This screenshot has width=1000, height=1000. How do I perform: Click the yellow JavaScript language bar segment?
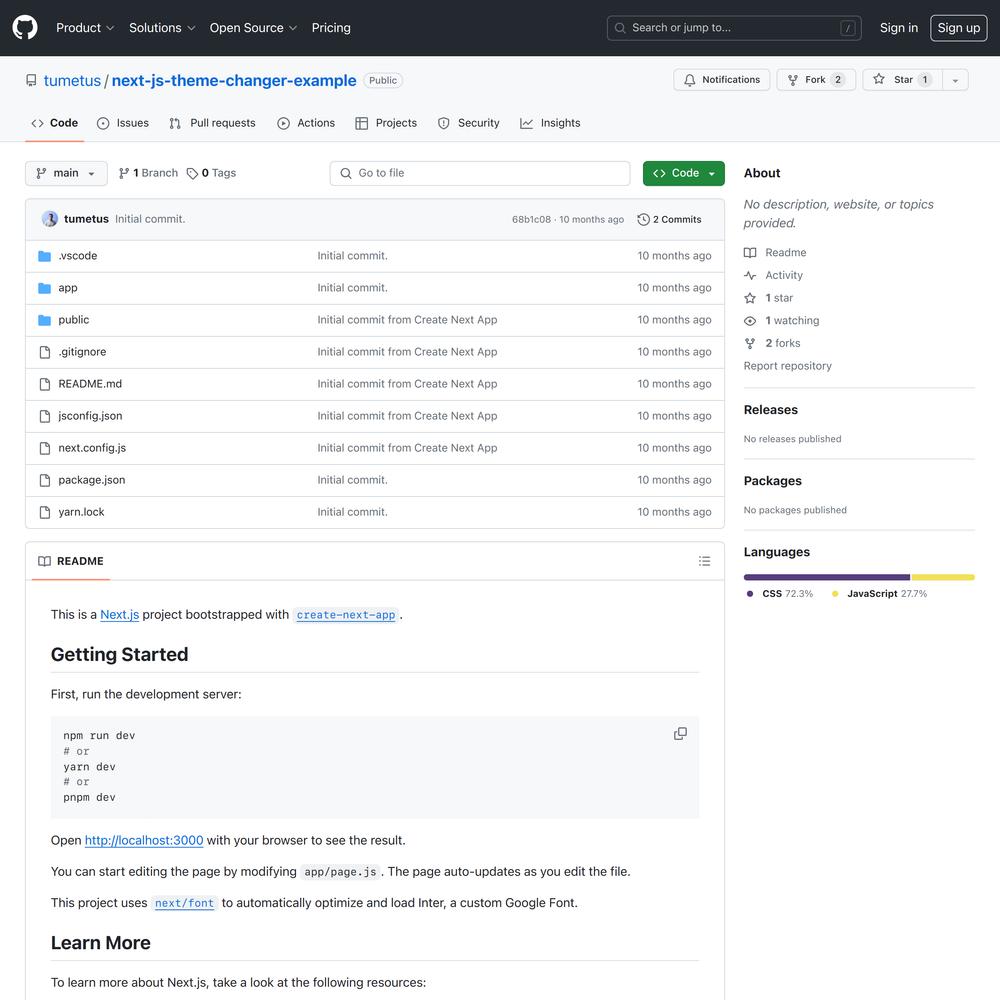[x=943, y=577]
